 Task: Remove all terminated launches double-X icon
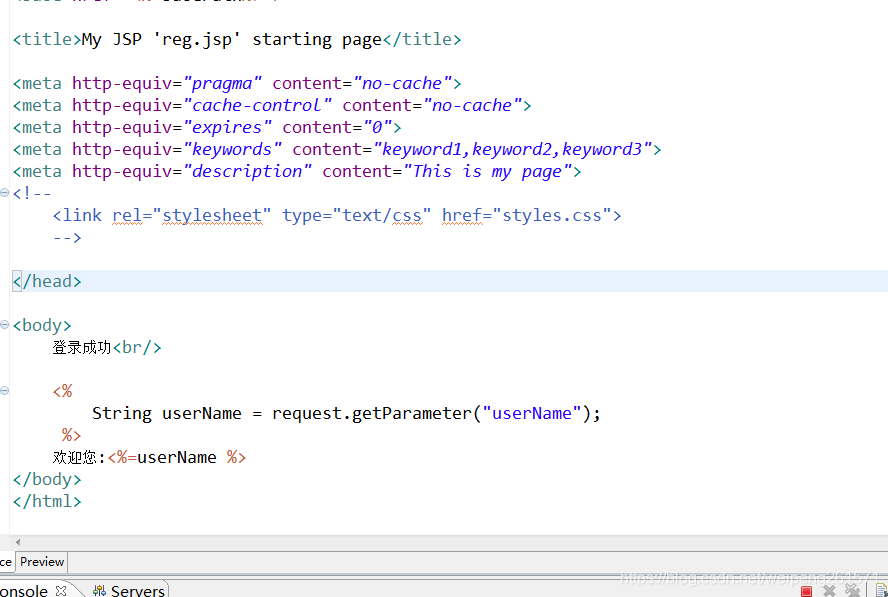pos(852,590)
